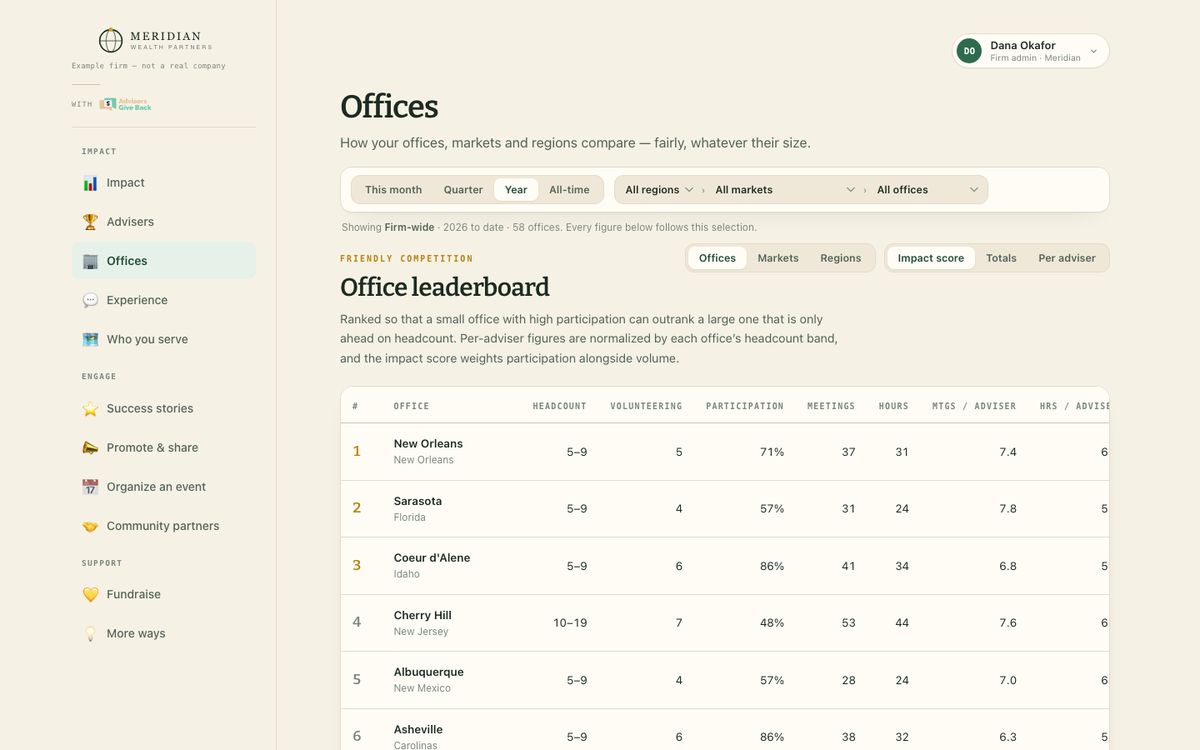This screenshot has width=1200, height=750.
Task: Open the Fundraise page
Action: tap(164, 594)
